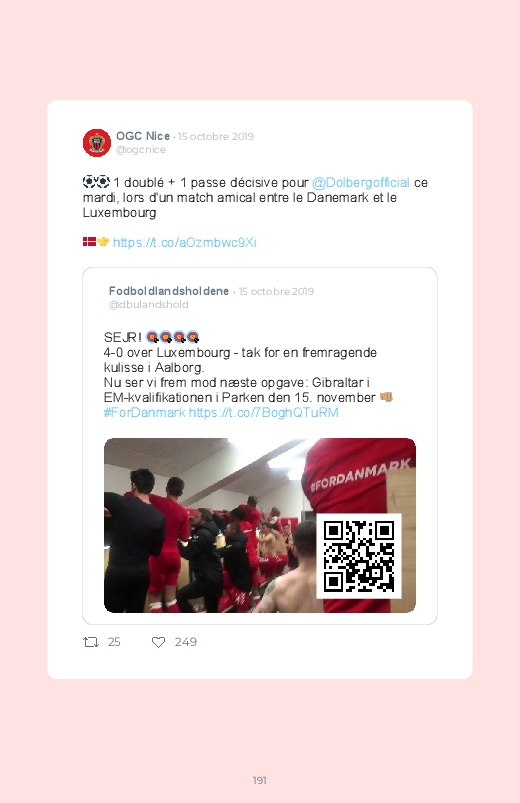This screenshot has height=803, width=520.
Task: Click the Fodboldlandsholdene account name
Action: pyautogui.click(x=169, y=291)
